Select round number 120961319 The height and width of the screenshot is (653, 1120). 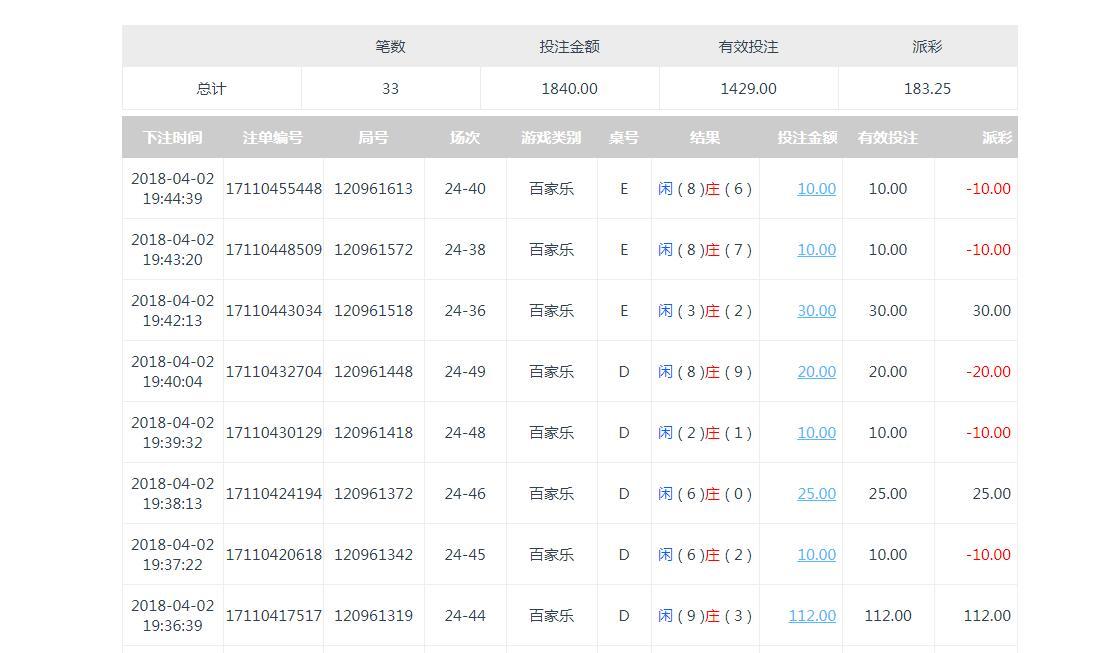click(x=374, y=615)
